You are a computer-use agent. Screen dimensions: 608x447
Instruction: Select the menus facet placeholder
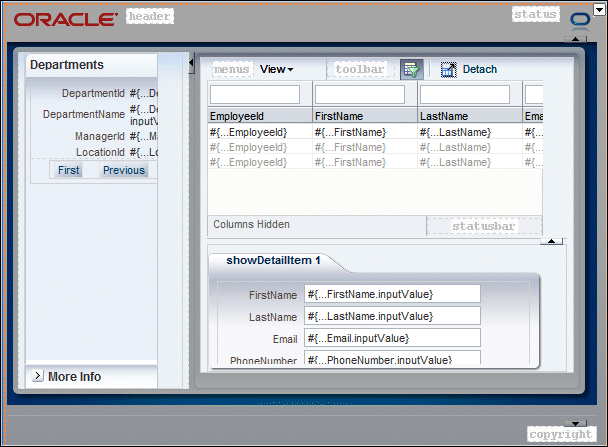pyautogui.click(x=231, y=69)
